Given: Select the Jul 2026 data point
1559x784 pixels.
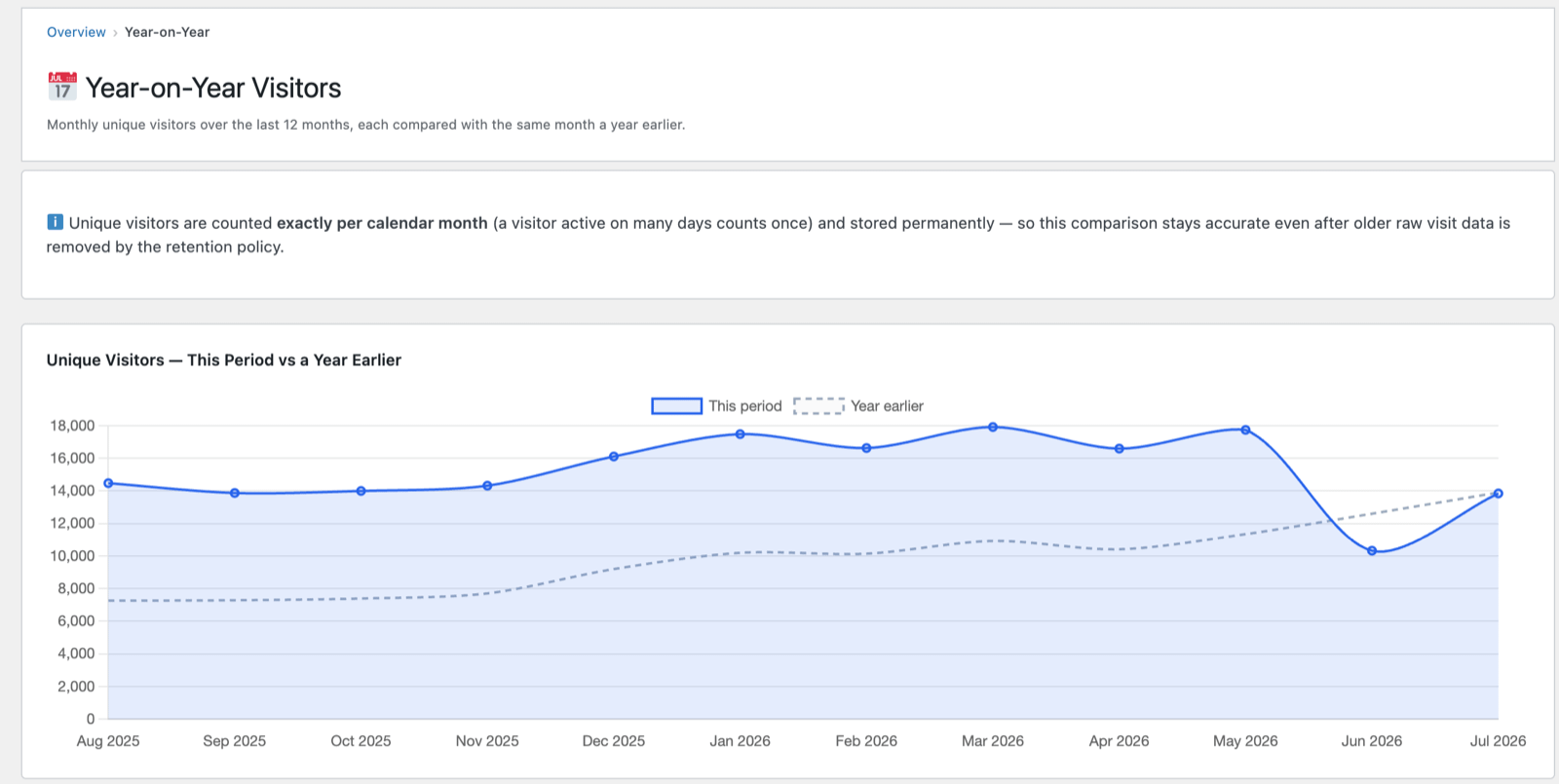Looking at the screenshot, I should click(1499, 494).
